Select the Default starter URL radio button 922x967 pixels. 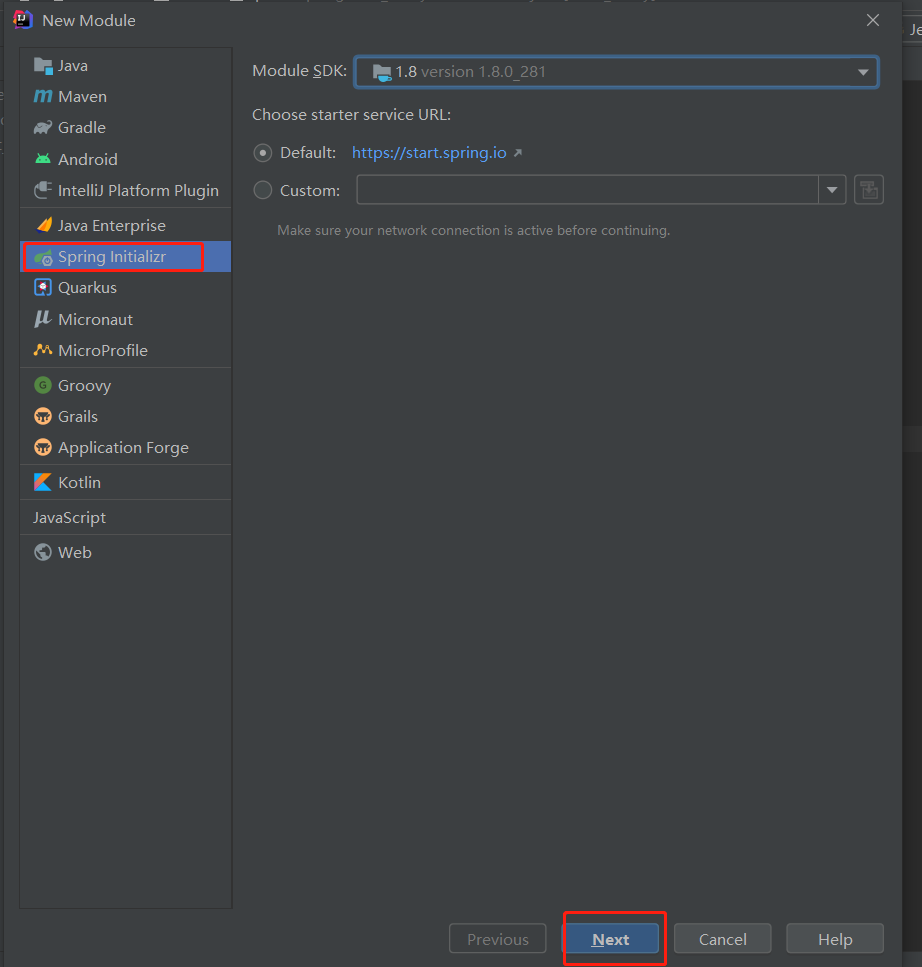(x=263, y=152)
